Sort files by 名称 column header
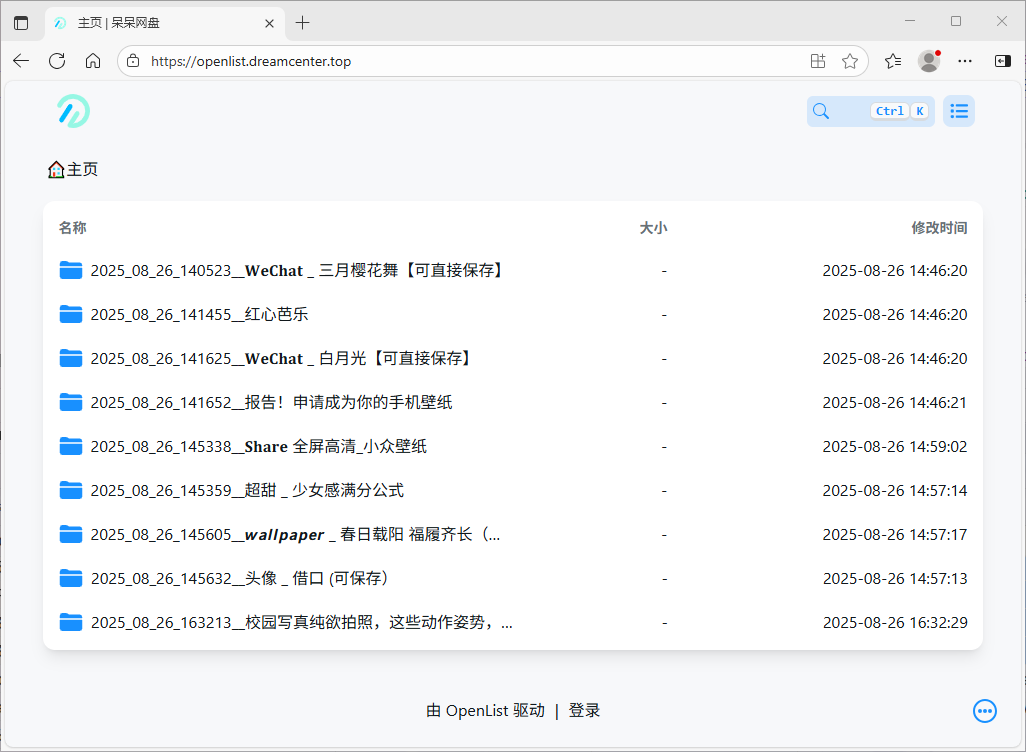Screen dimensions: 1026x752 (x=73, y=228)
